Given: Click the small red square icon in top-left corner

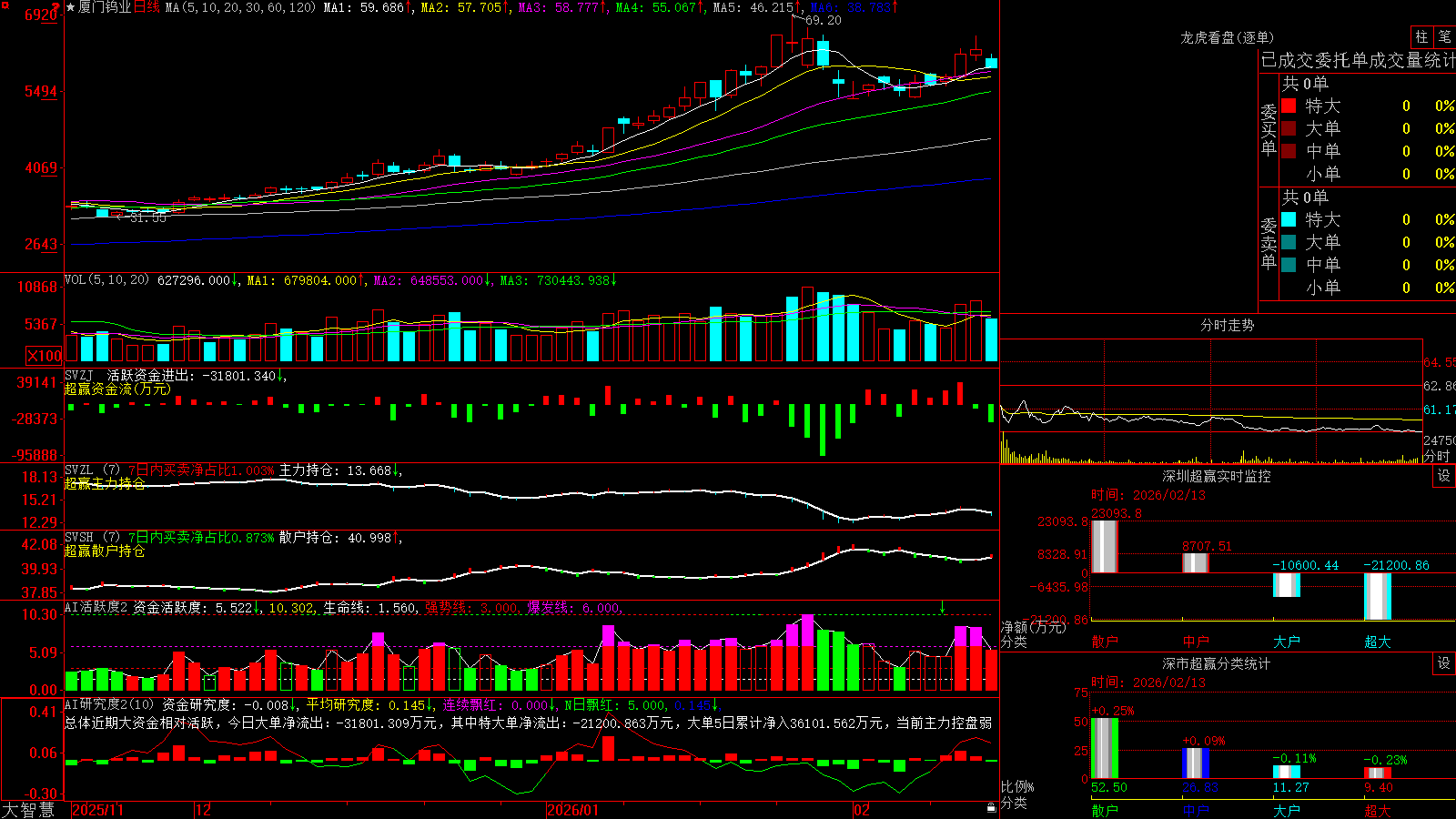Looking at the screenshot, I should point(4,4).
